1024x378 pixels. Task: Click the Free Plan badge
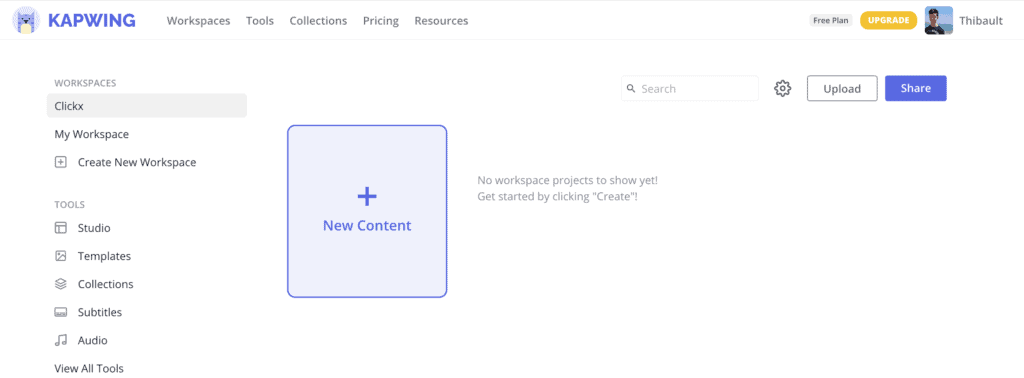pyautogui.click(x=831, y=20)
